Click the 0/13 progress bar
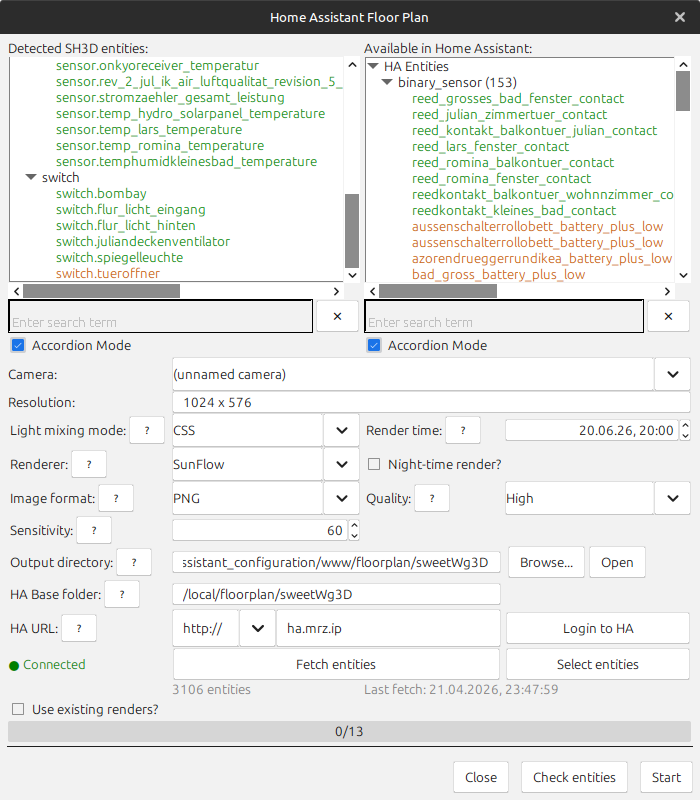This screenshot has height=800, width=700. tap(349, 732)
